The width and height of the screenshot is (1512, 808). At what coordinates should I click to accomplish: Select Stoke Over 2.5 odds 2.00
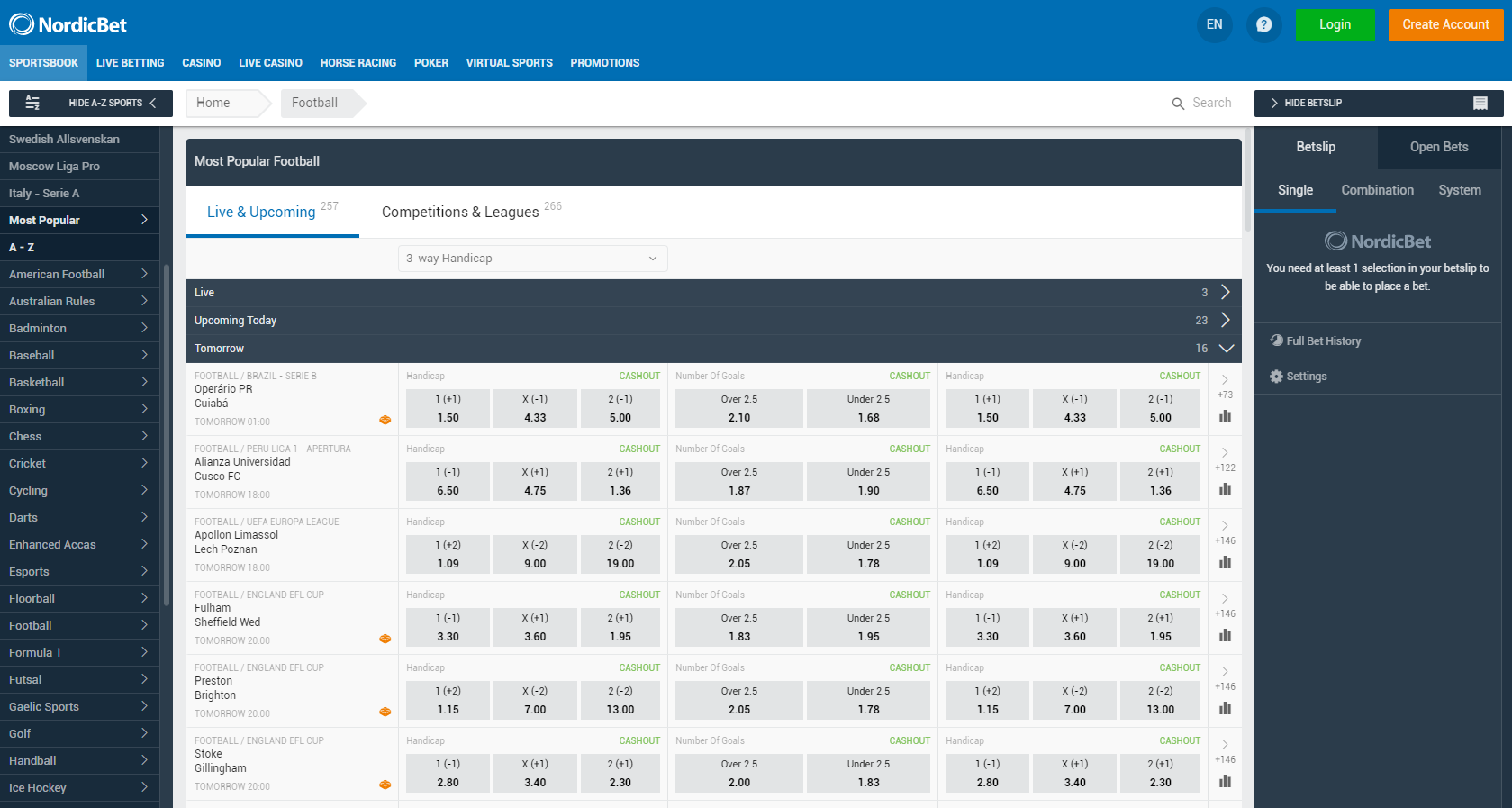coord(738,773)
